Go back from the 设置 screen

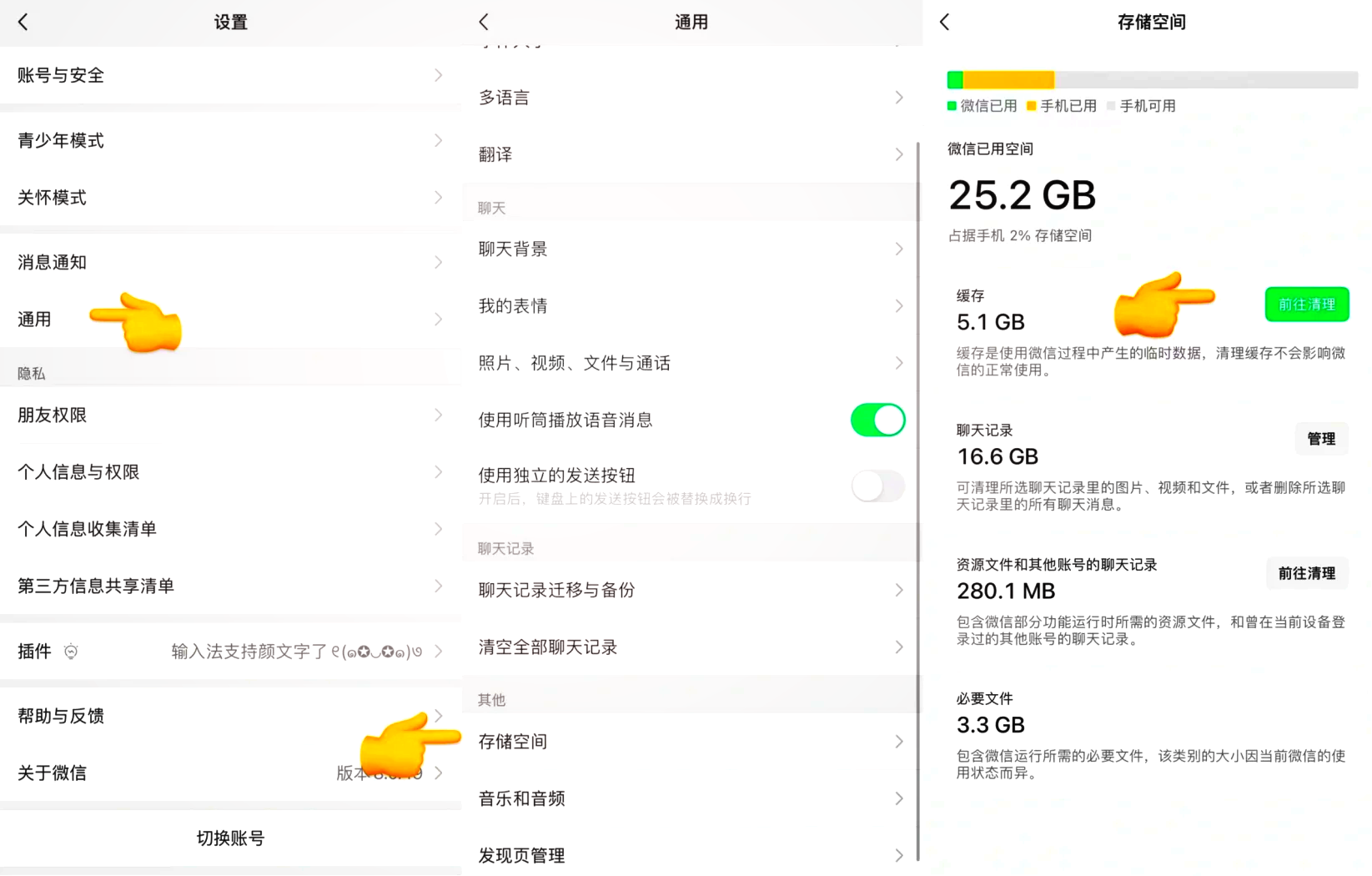23,22
